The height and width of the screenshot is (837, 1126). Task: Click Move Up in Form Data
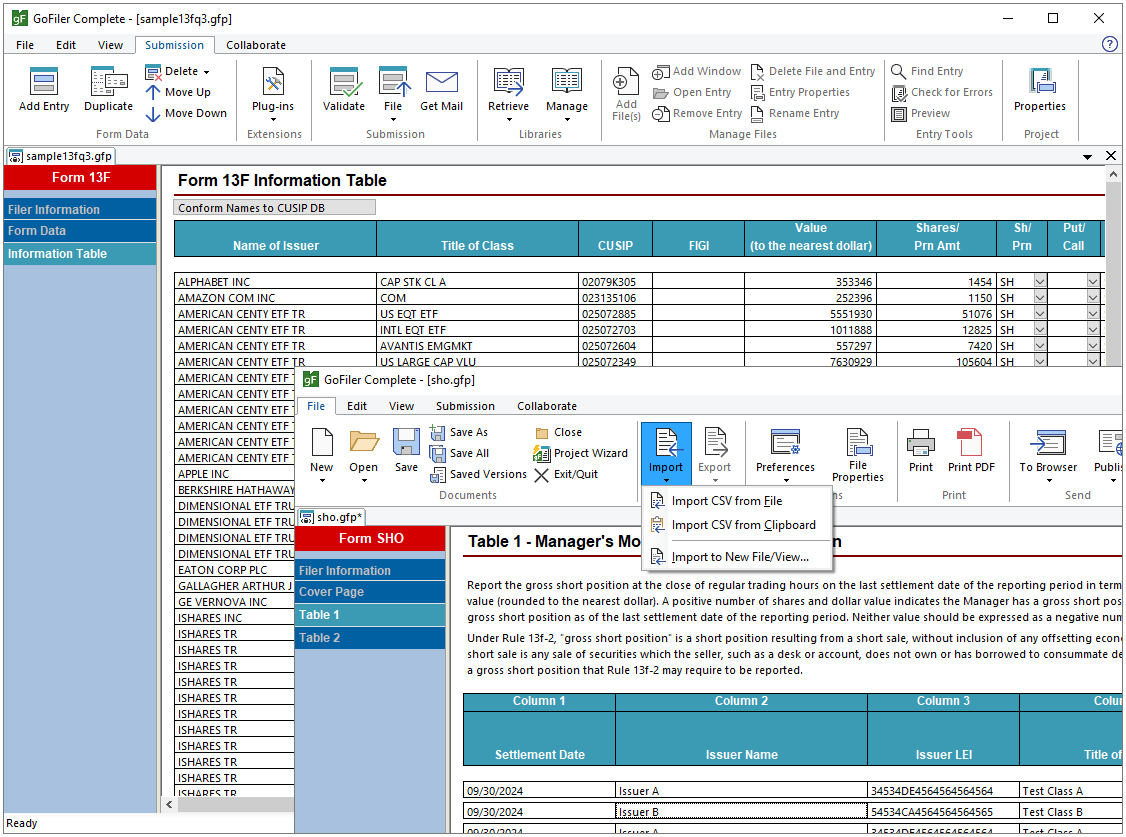(x=186, y=92)
